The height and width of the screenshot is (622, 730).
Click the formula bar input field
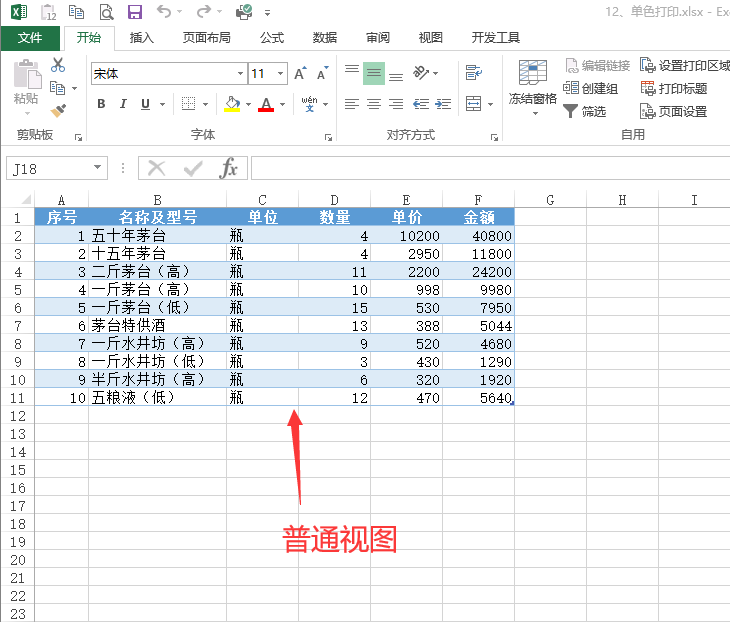tap(490, 168)
